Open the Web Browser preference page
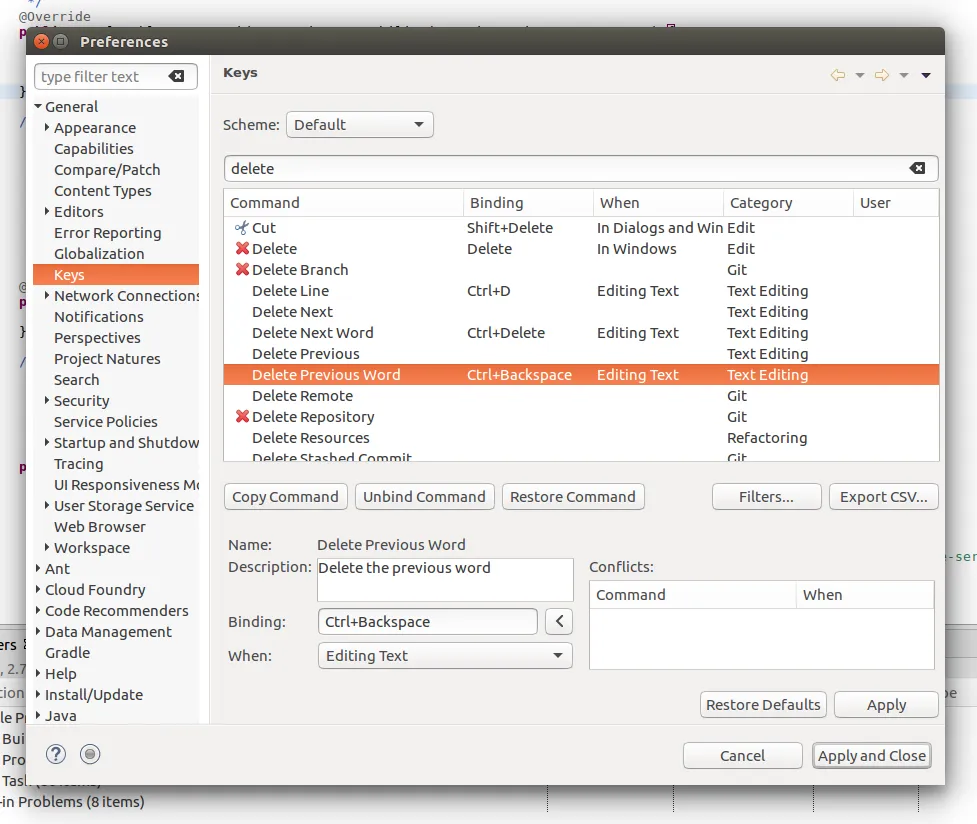Image resolution: width=977 pixels, height=824 pixels. tap(100, 527)
